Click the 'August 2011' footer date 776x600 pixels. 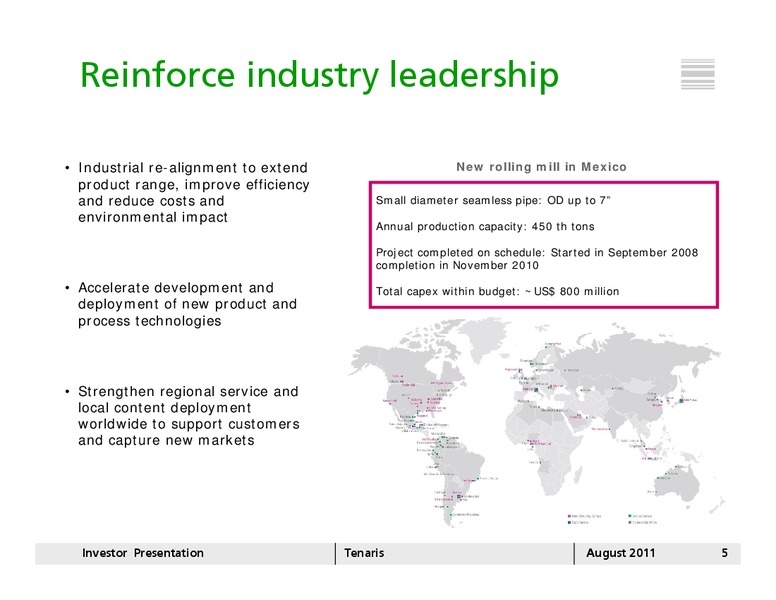(x=620, y=553)
